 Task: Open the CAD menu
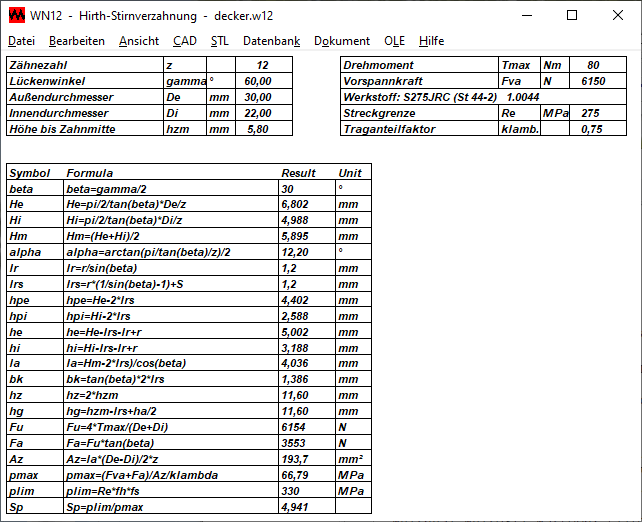[x=185, y=41]
